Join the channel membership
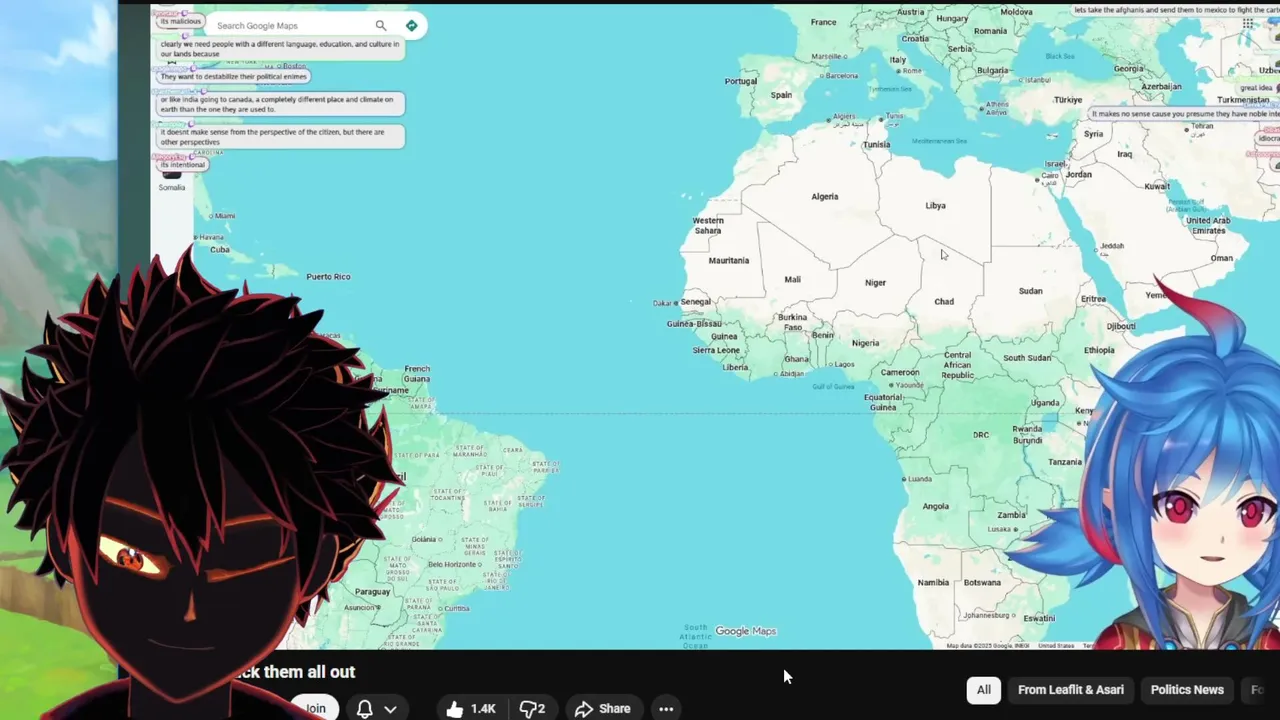Image resolution: width=1280 pixels, height=720 pixels. click(315, 708)
